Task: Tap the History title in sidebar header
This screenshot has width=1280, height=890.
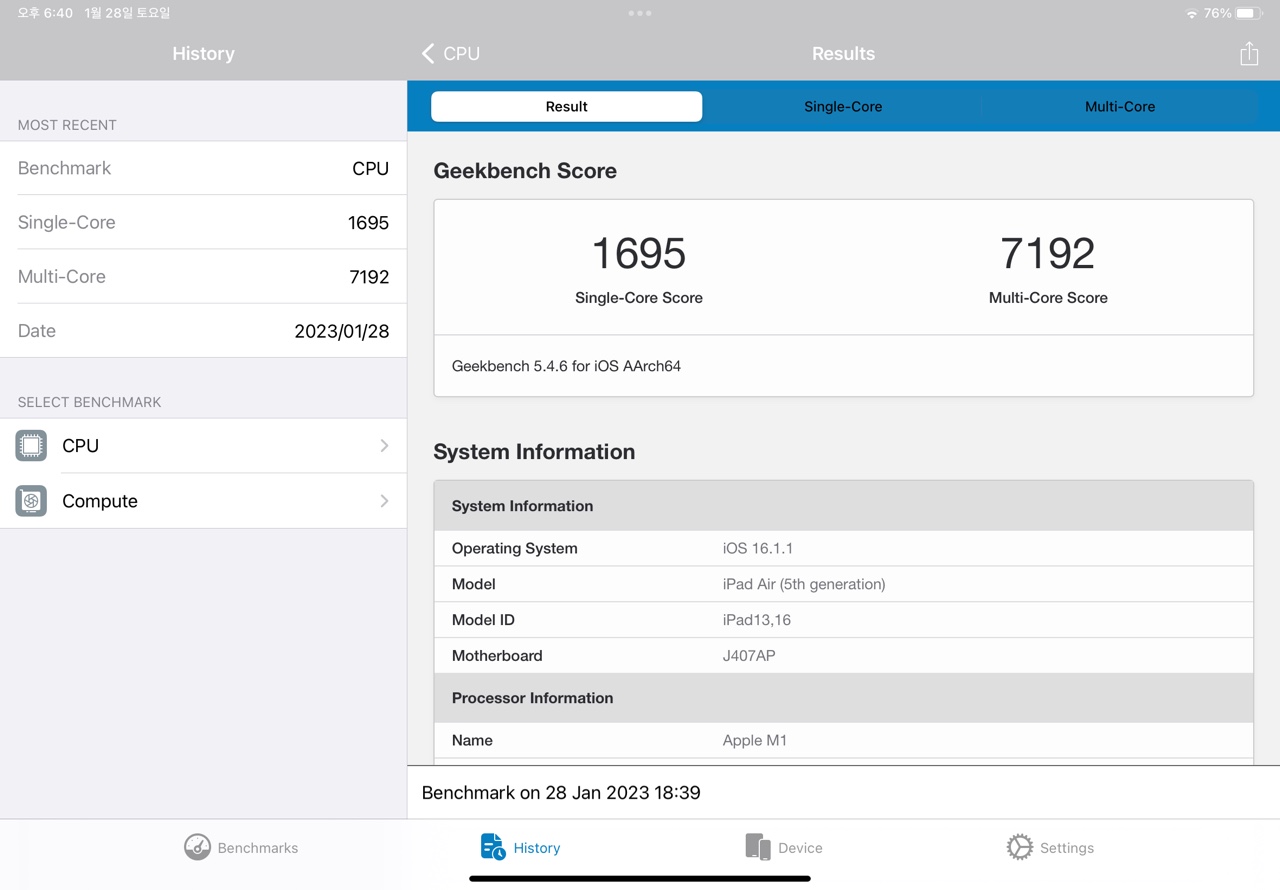Action: coord(203,54)
